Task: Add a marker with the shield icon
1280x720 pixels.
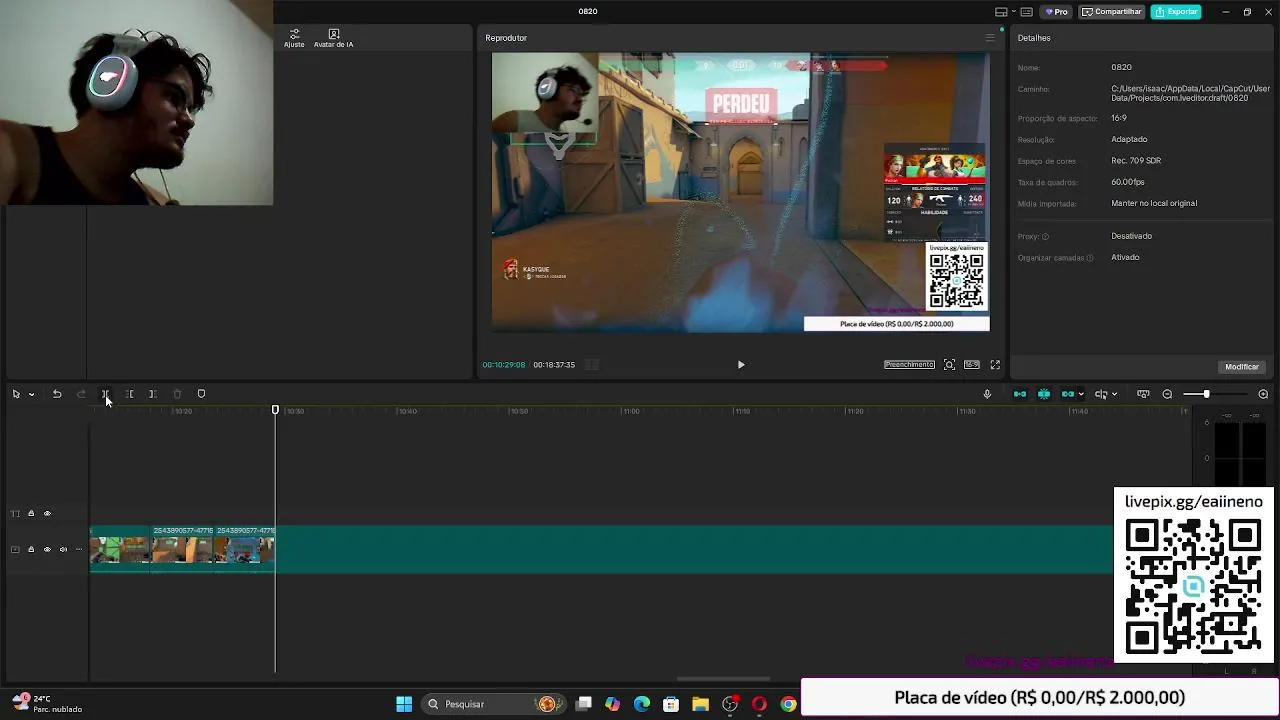Action: pos(201,394)
